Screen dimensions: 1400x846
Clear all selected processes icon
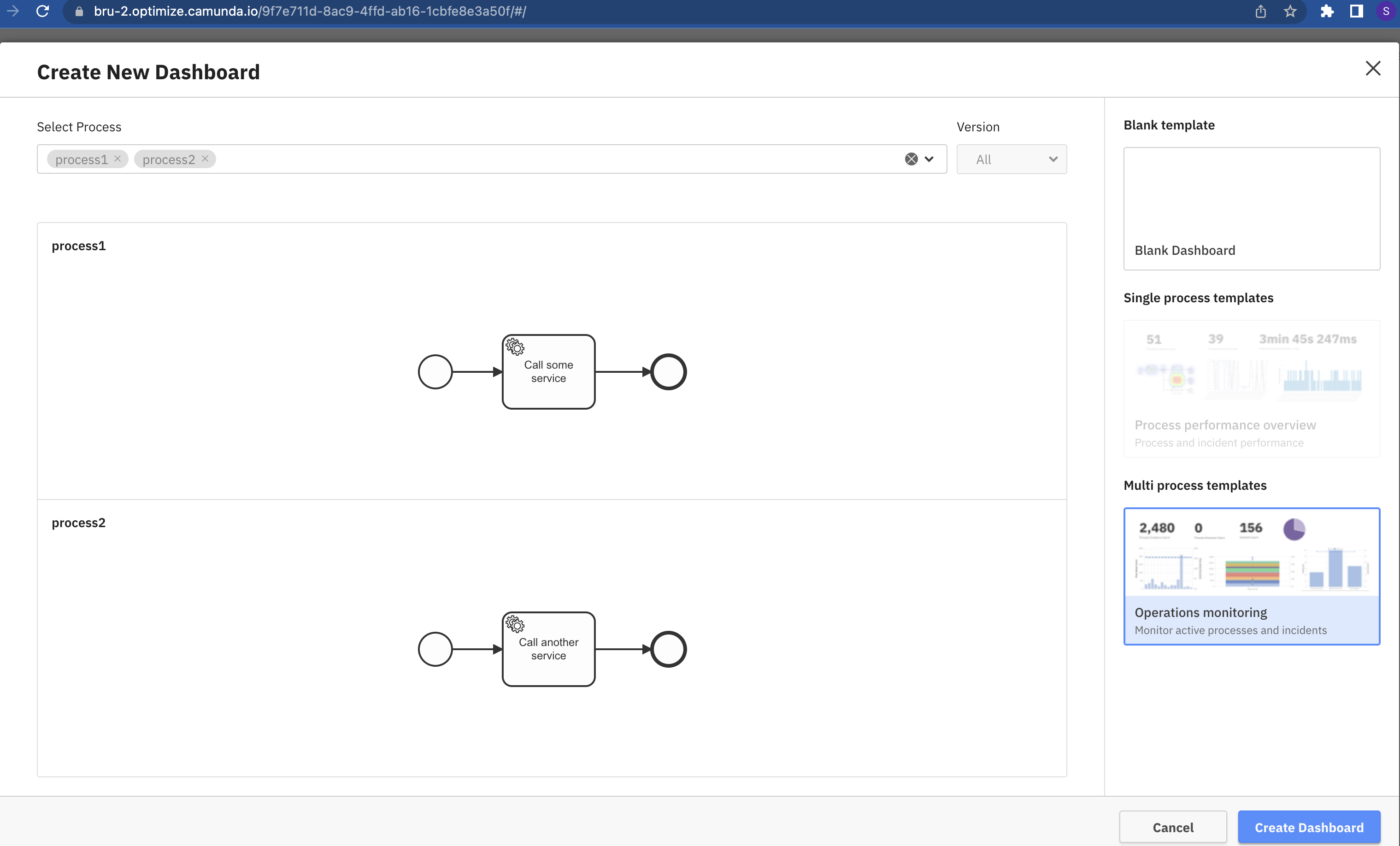click(911, 159)
